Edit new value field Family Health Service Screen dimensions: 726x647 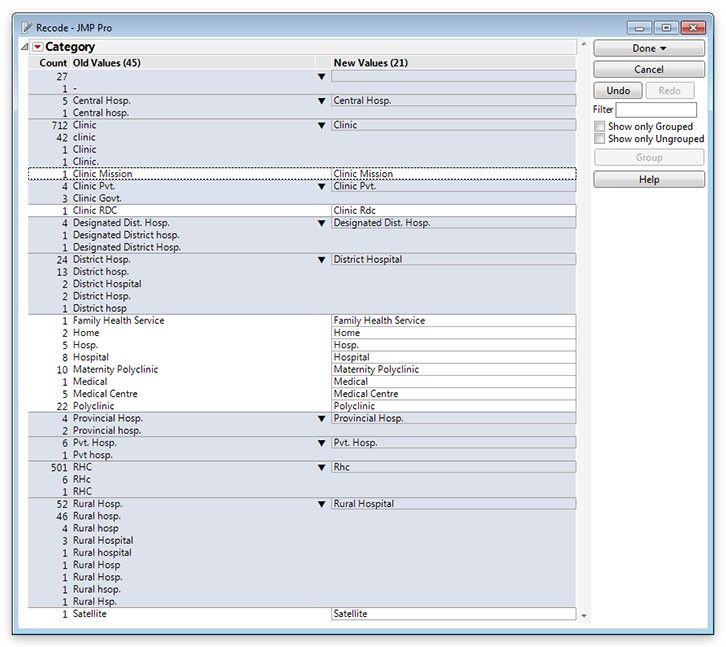pos(454,320)
